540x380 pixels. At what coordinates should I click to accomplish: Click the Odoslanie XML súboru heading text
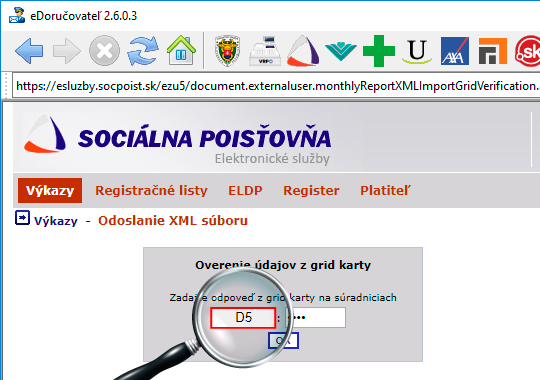click(x=173, y=221)
